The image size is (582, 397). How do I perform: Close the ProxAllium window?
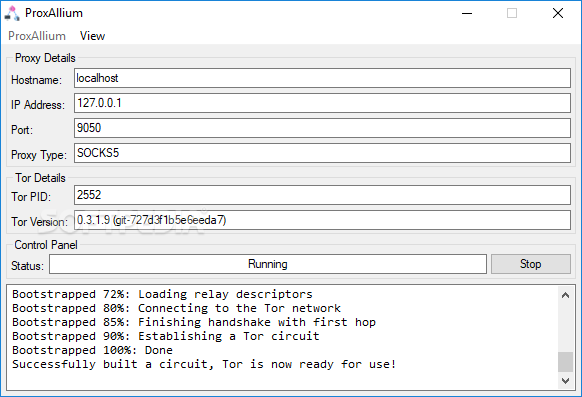(x=558, y=13)
